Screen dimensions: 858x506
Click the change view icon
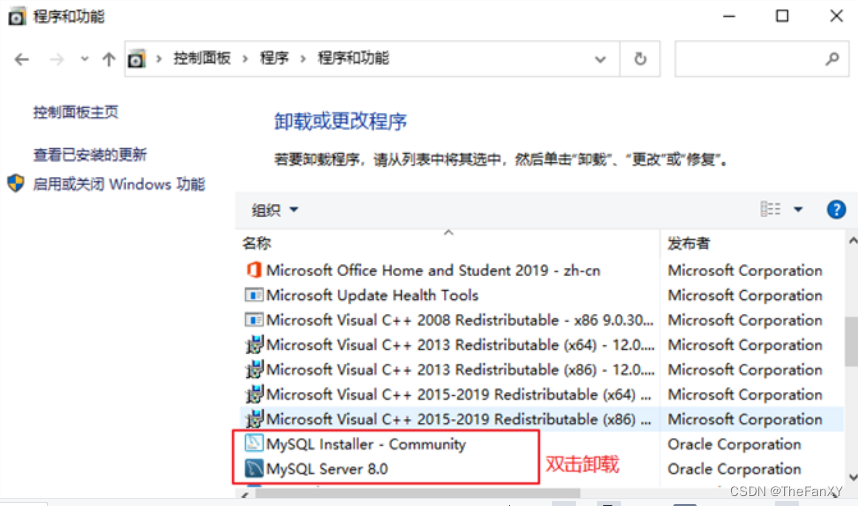click(770, 209)
